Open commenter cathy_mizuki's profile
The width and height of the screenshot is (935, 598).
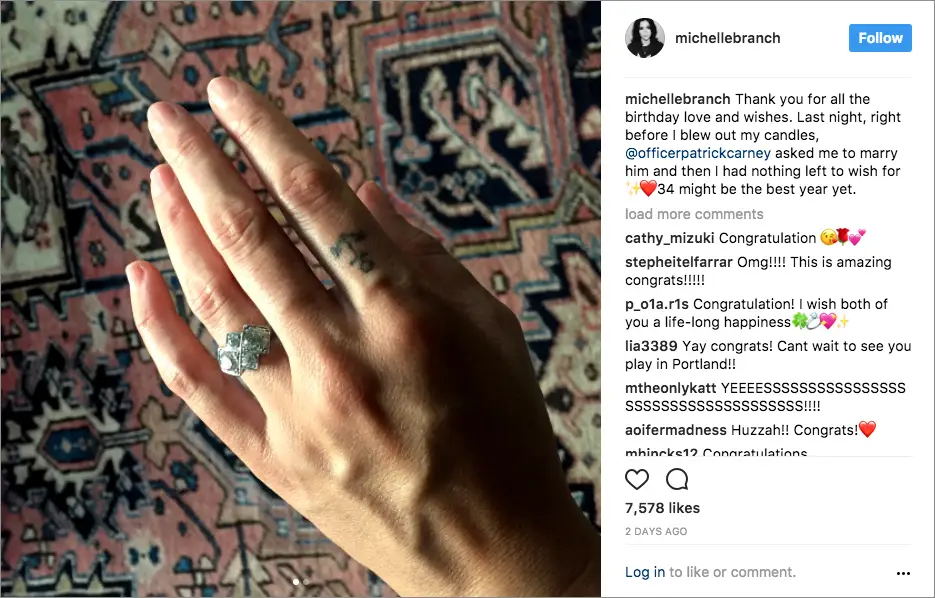pyautogui.click(x=670, y=238)
